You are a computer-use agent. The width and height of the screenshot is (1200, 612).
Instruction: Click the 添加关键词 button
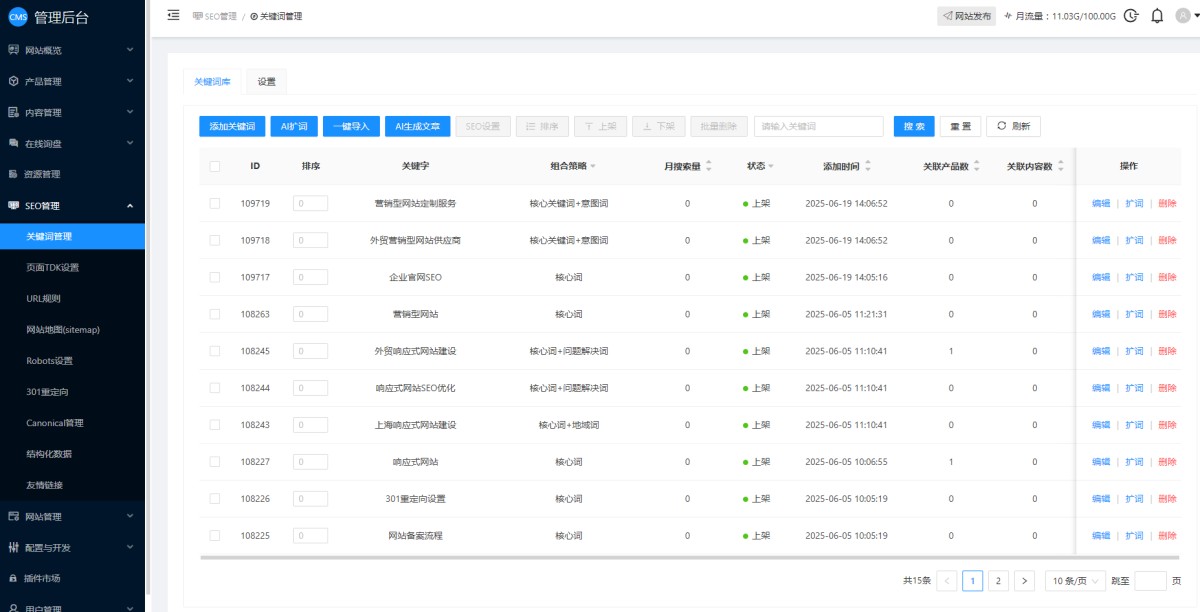232,126
